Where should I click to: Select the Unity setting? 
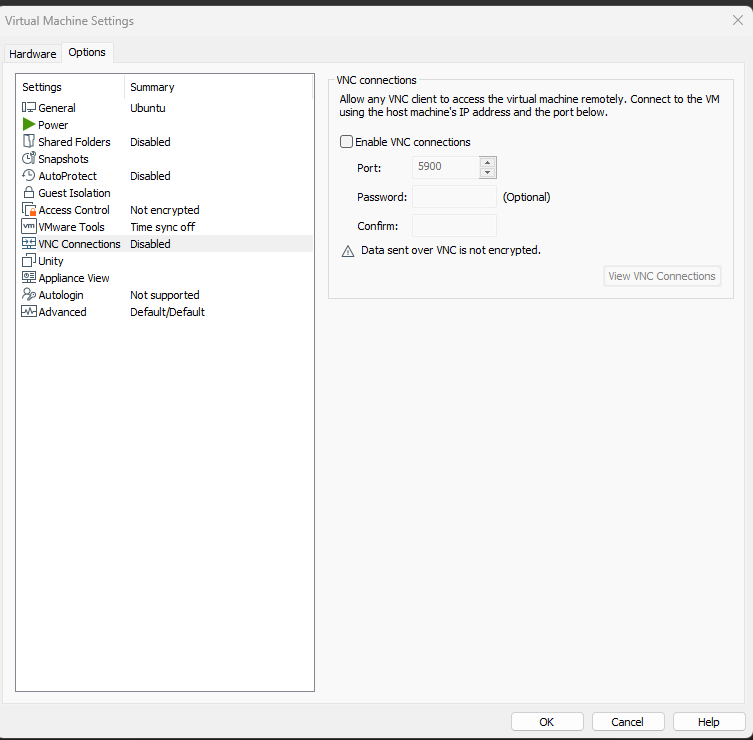point(51,261)
